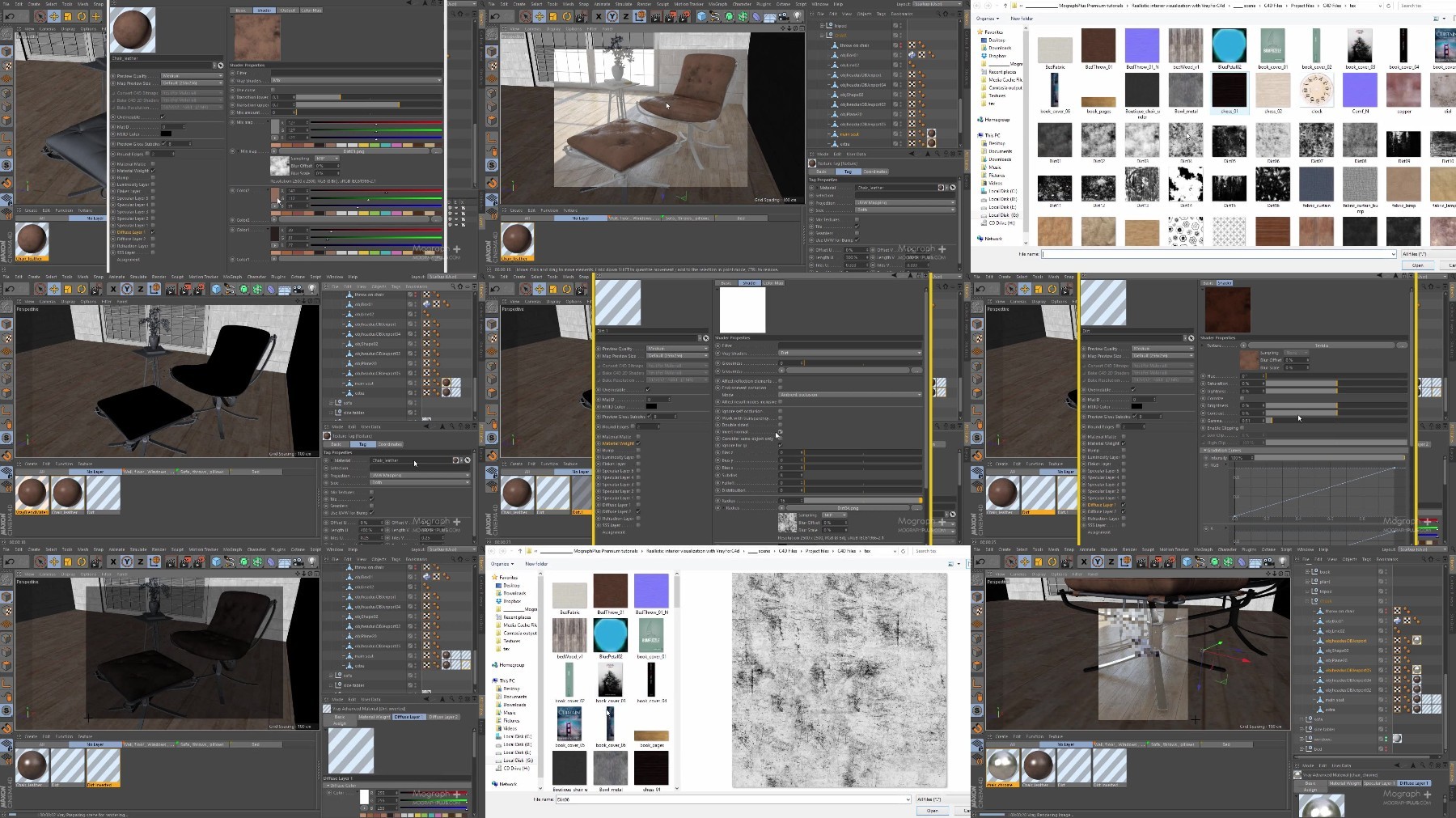This screenshot has width=1456, height=818.
Task: Open the Layout dropdown in brown chair render frame
Action: [x=937, y=4]
